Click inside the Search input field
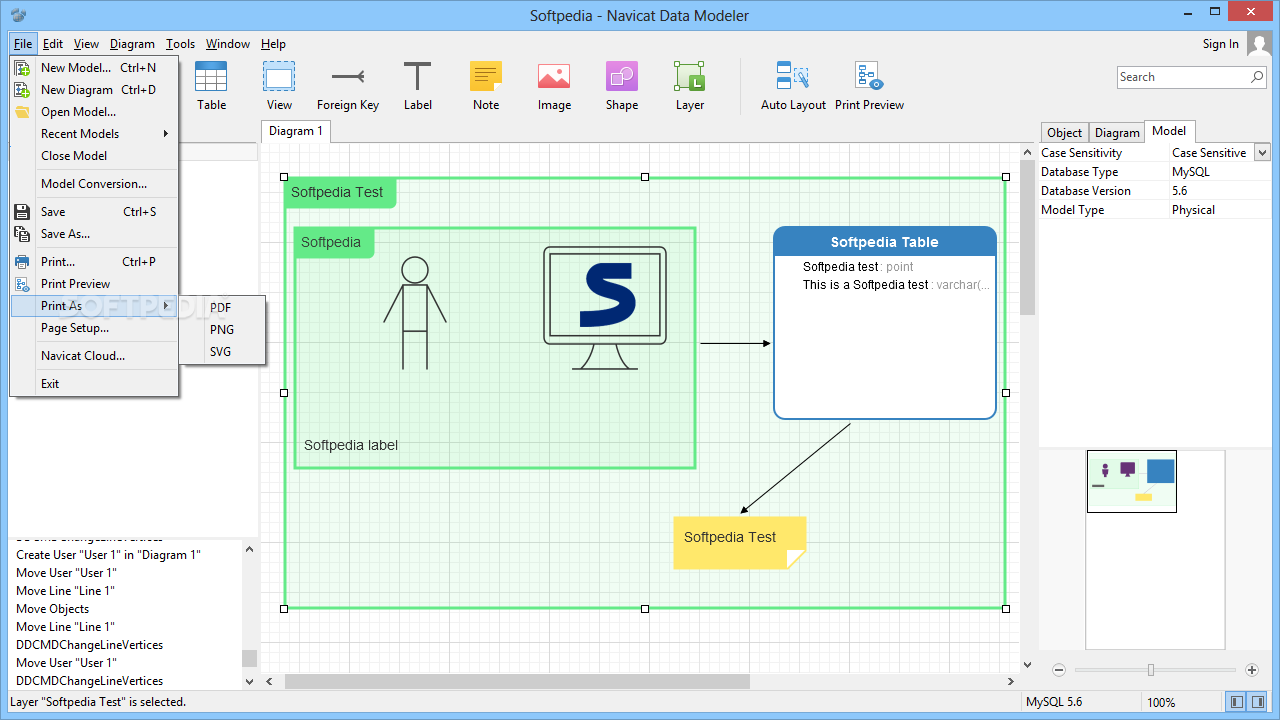The height and width of the screenshot is (720, 1280). click(x=1183, y=77)
